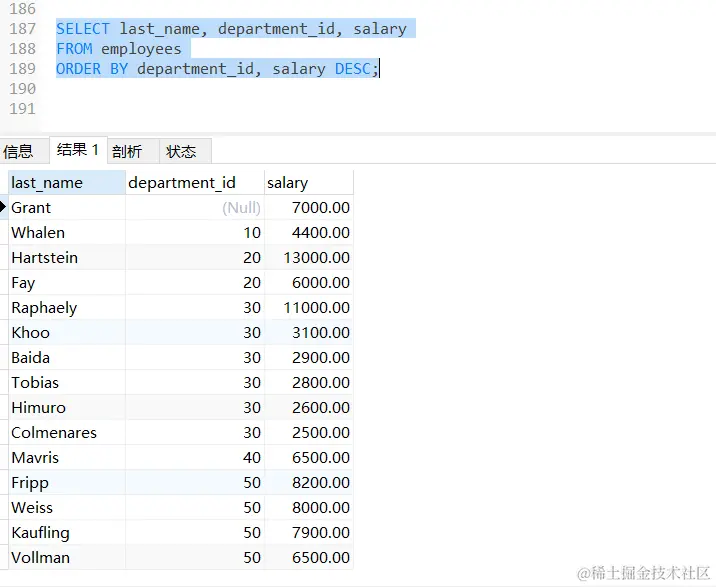
Task: Select the Fay name cell
Action: click(67, 283)
